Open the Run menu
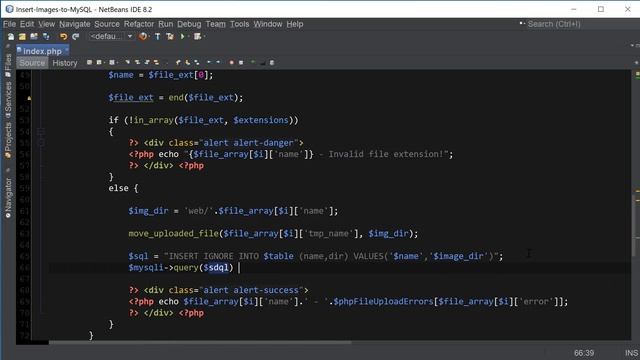 tap(165, 24)
